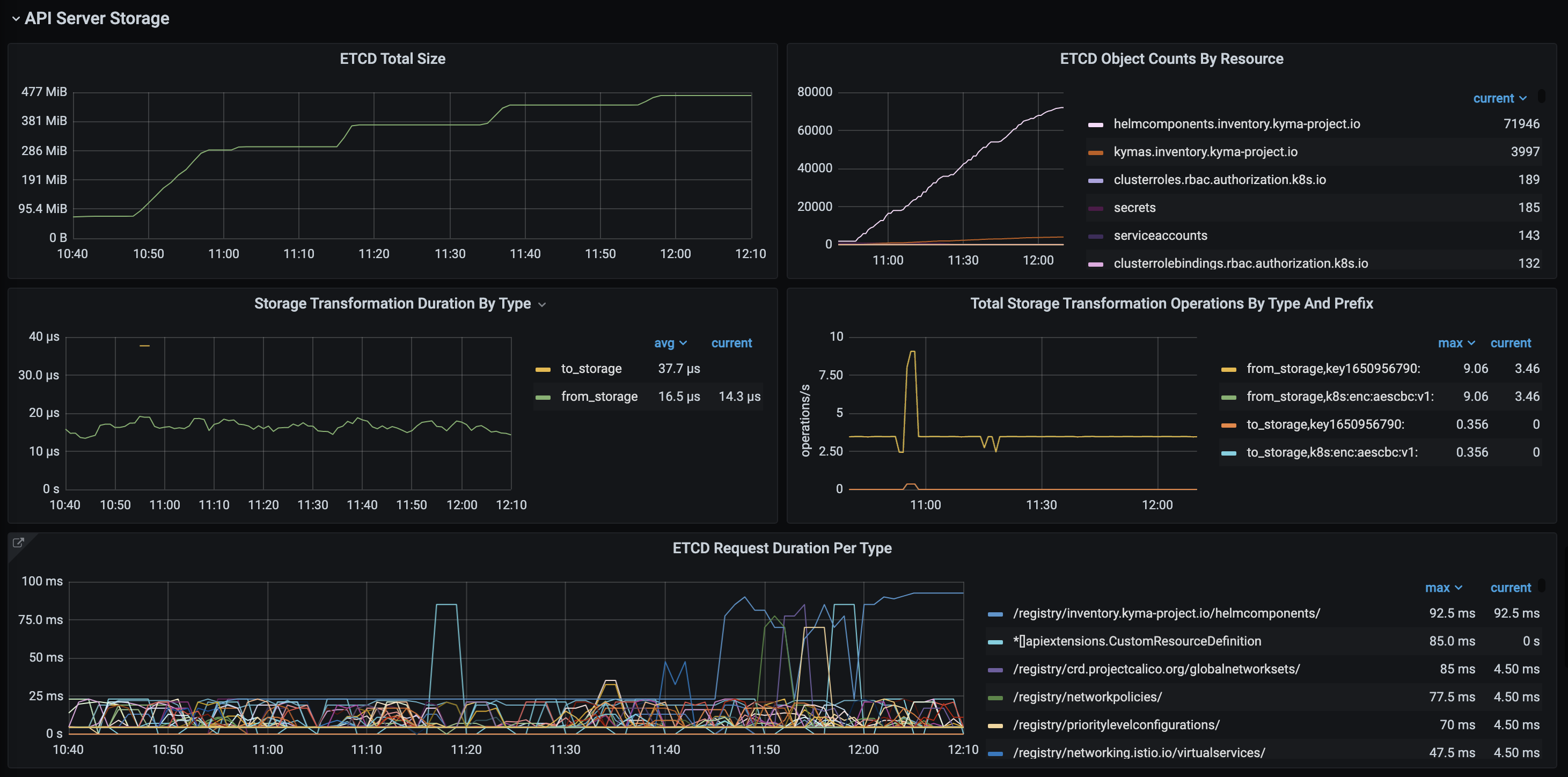The image size is (1568, 777).
Task: Click the kymas.inventory orange color swatch
Action: tap(1095, 153)
